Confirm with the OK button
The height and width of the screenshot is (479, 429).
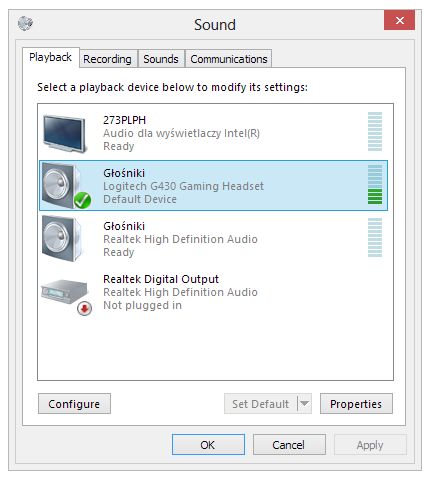[208, 444]
